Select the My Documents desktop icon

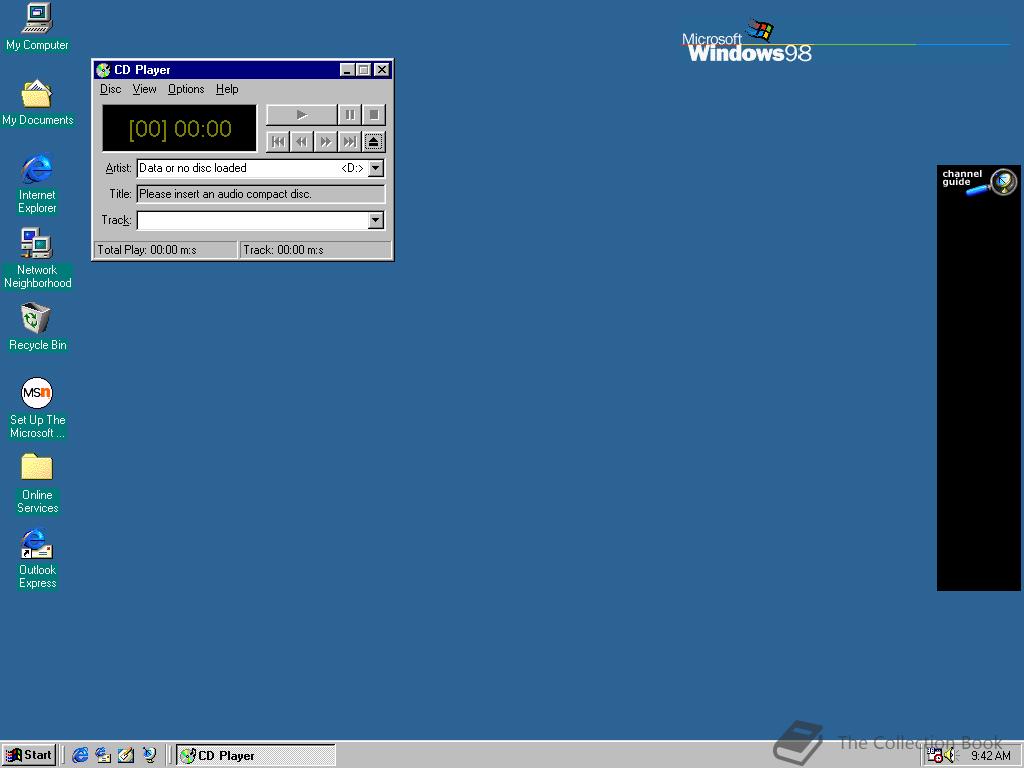tap(37, 103)
